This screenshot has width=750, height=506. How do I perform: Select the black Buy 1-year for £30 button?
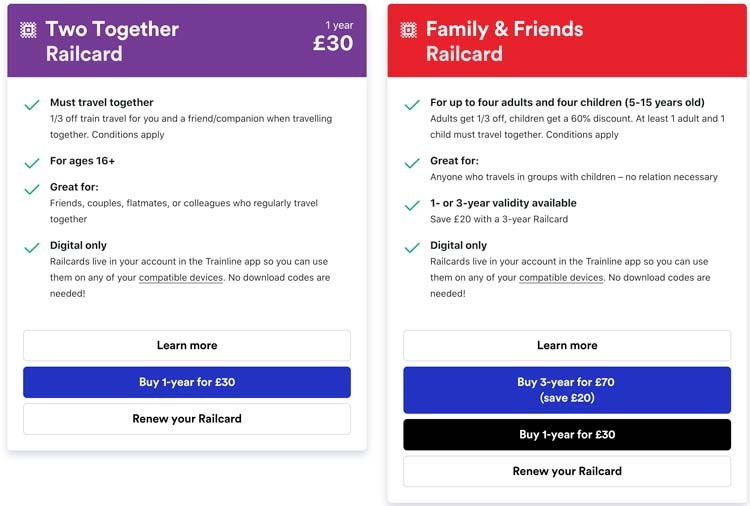point(567,435)
